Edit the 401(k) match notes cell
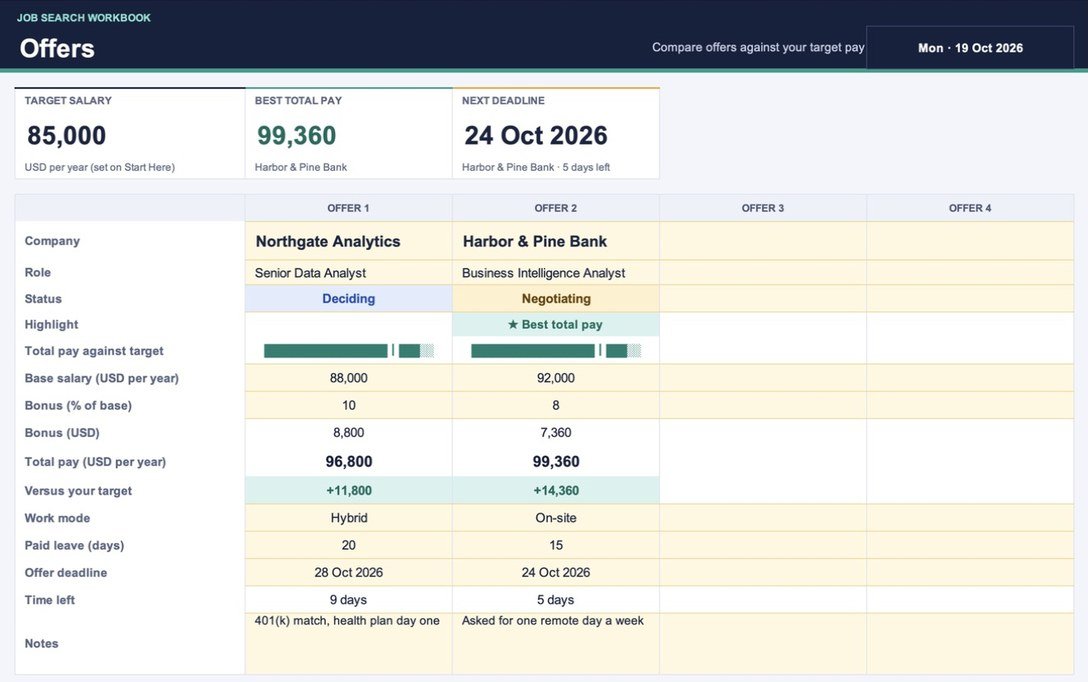 click(348, 643)
